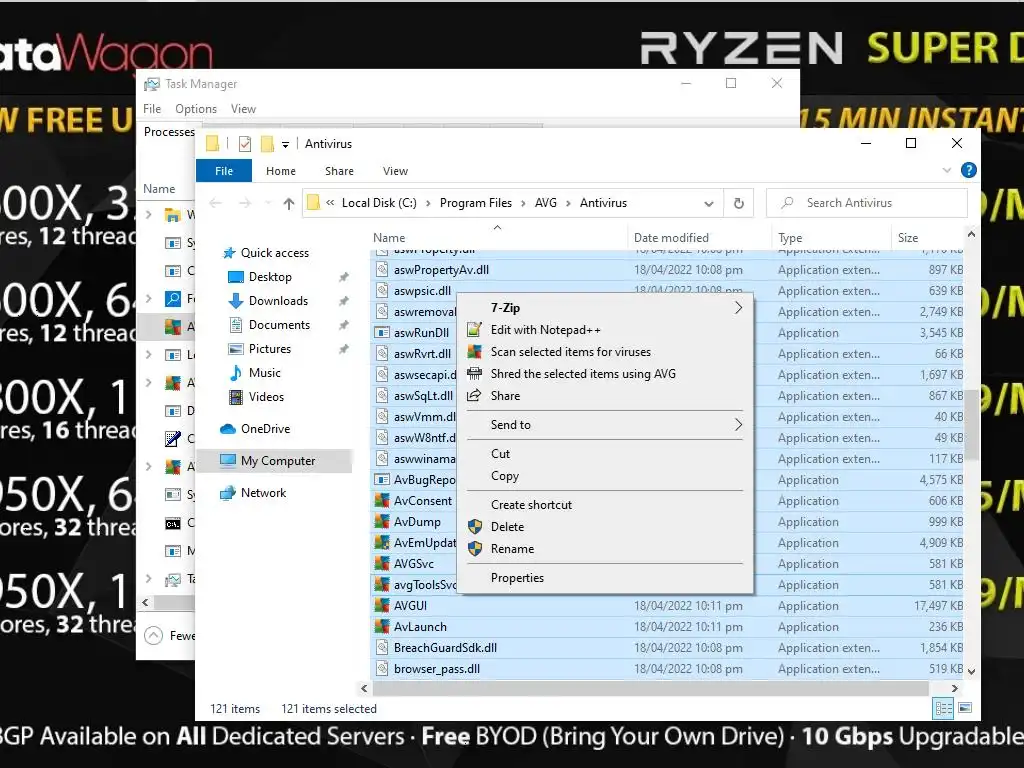Expand the ribbon with the chevron
The width and height of the screenshot is (1024, 768).
pyautogui.click(x=947, y=170)
